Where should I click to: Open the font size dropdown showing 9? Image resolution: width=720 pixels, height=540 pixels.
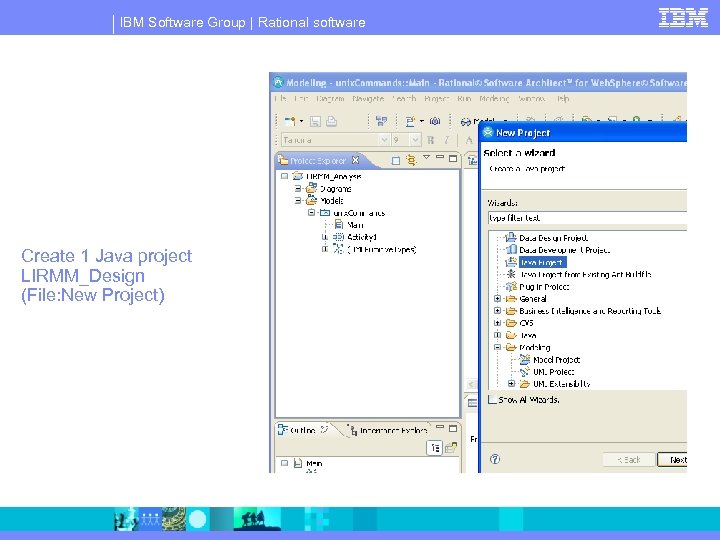pyautogui.click(x=415, y=140)
